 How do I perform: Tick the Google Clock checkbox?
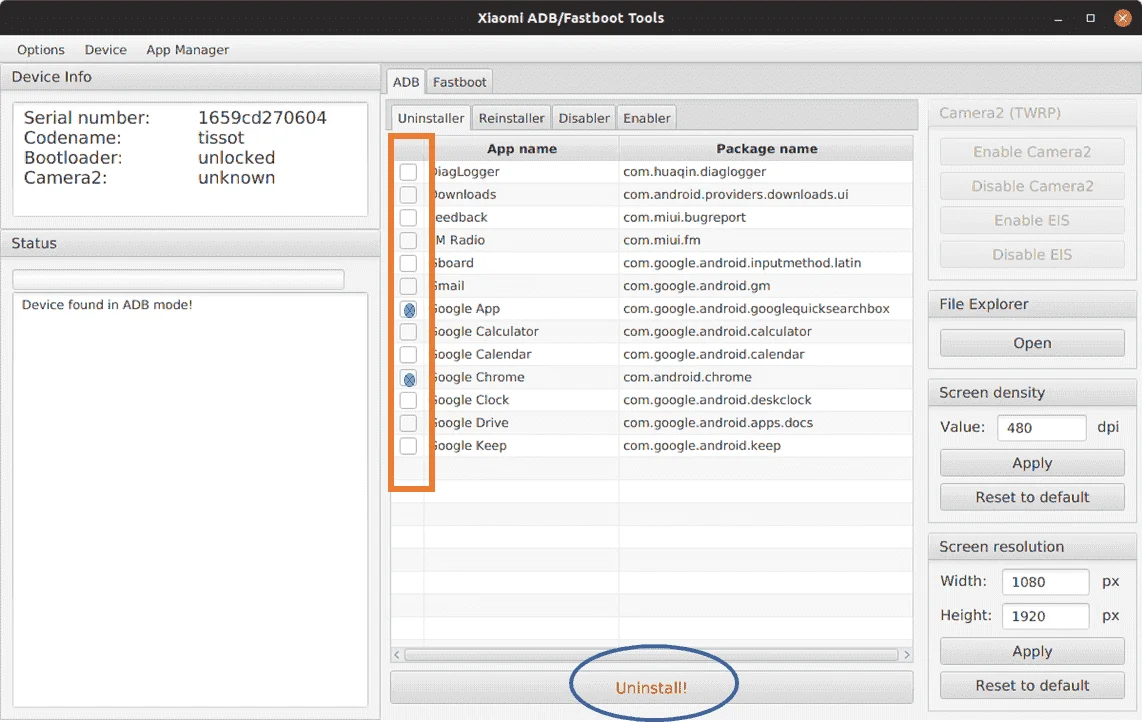click(409, 400)
